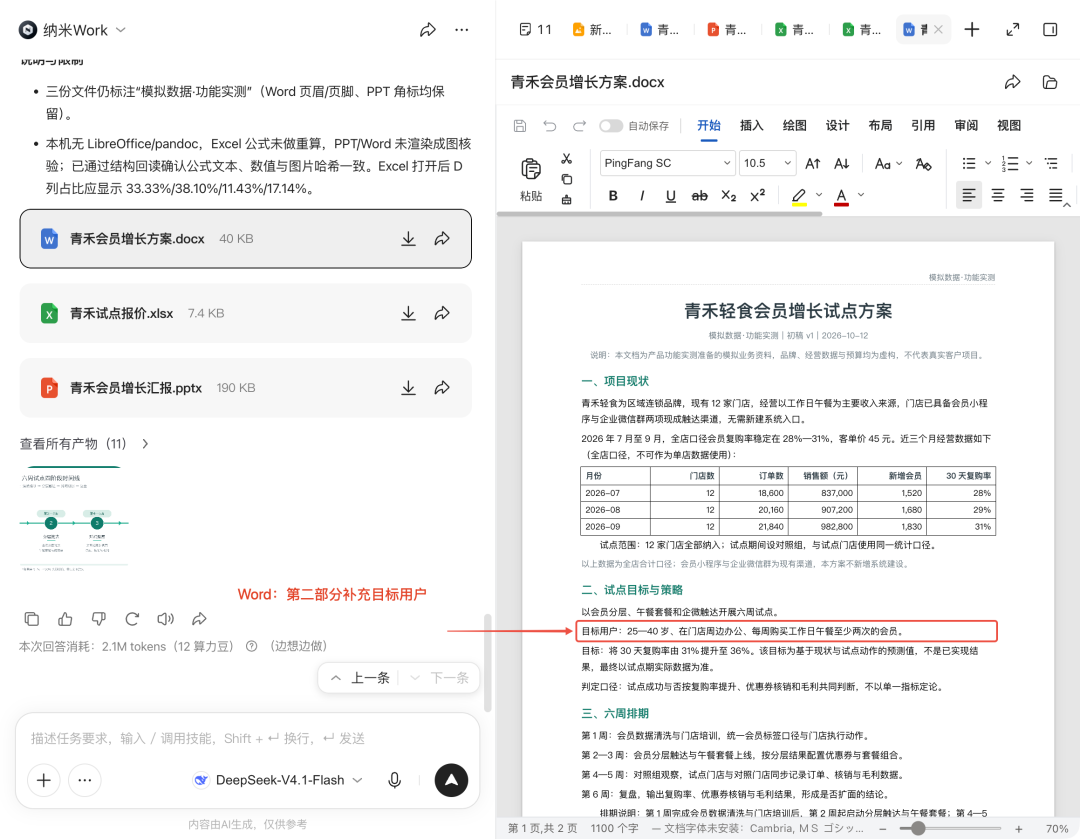
Task: Click the subscript X₂ icon
Action: (x=729, y=196)
